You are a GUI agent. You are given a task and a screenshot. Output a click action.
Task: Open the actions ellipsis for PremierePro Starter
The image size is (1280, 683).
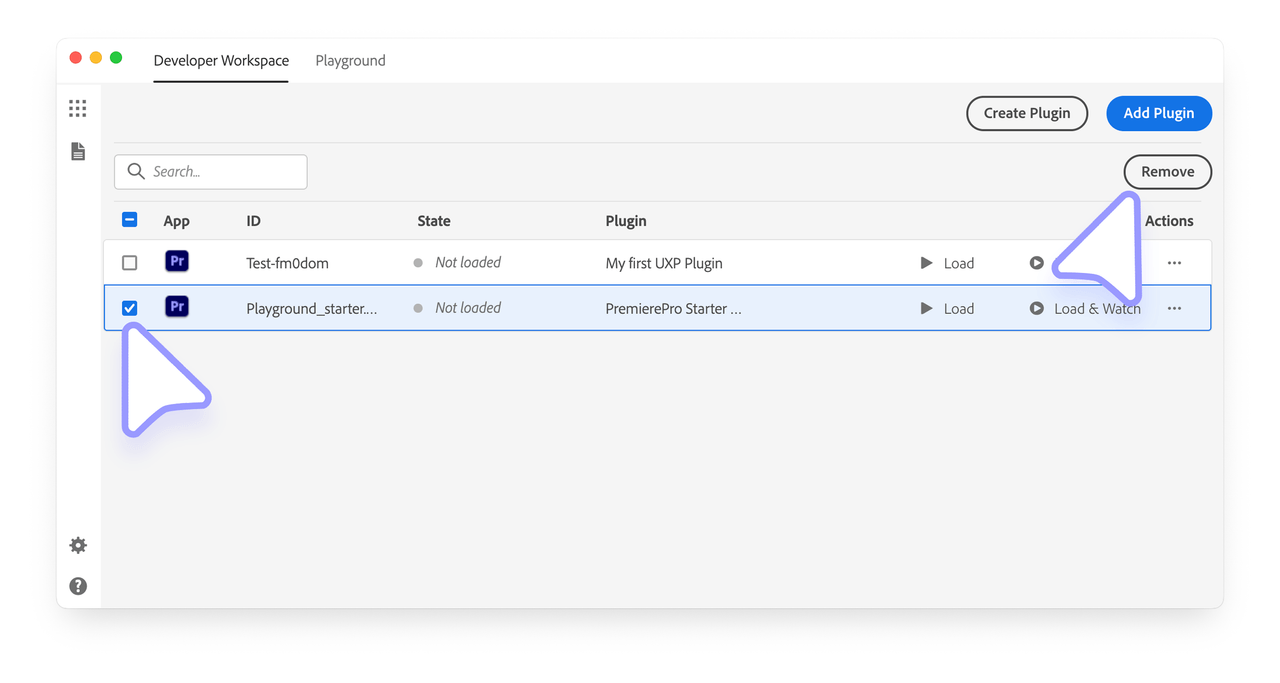[1174, 308]
